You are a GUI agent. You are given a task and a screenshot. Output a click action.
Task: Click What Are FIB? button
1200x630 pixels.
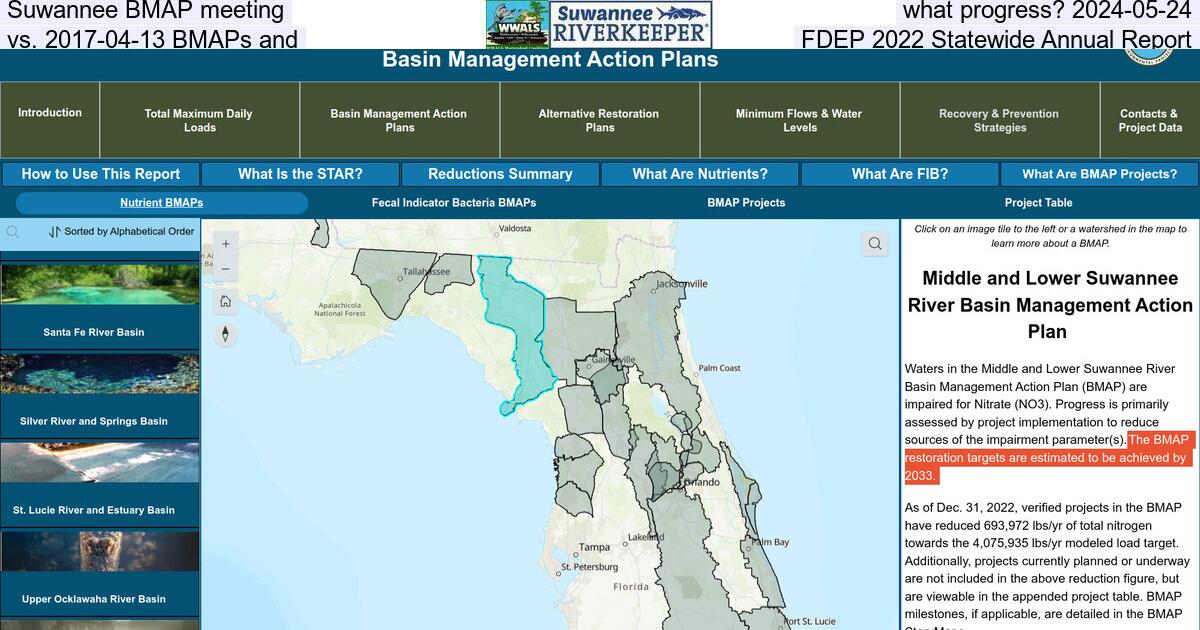click(900, 174)
